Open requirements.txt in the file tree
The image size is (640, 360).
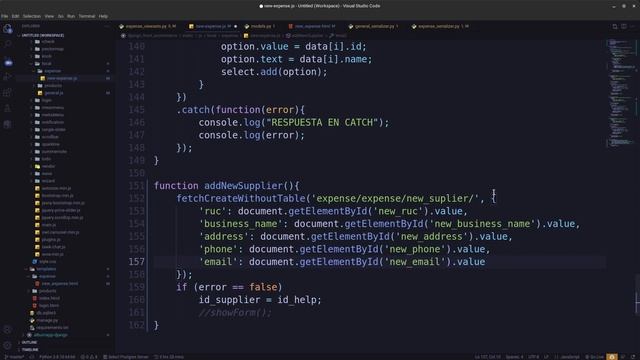tap(52, 328)
